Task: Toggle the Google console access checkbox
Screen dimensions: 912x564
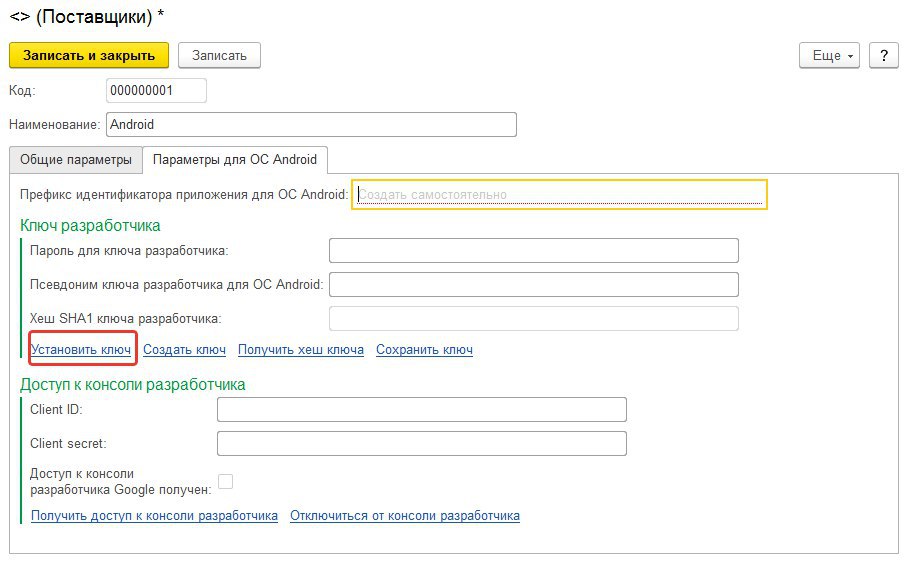Action: (226, 481)
